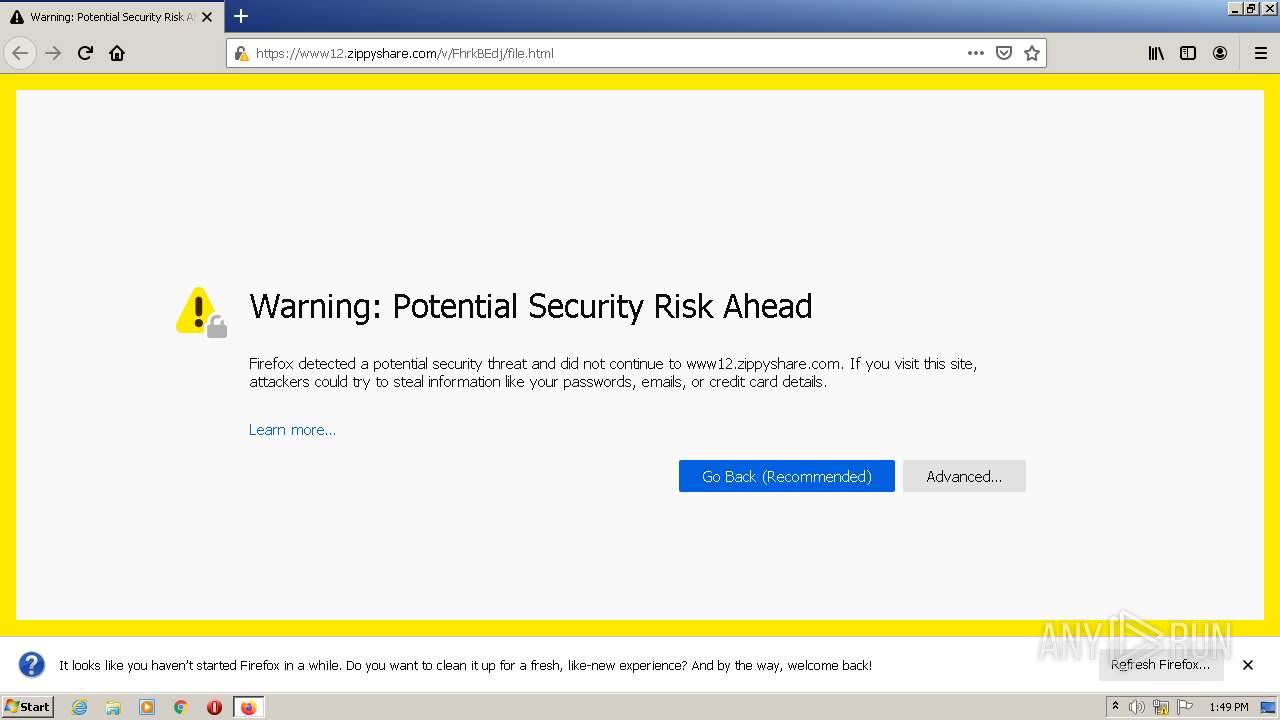Open the Advanced... options
This screenshot has width=1280, height=720.
(964, 476)
